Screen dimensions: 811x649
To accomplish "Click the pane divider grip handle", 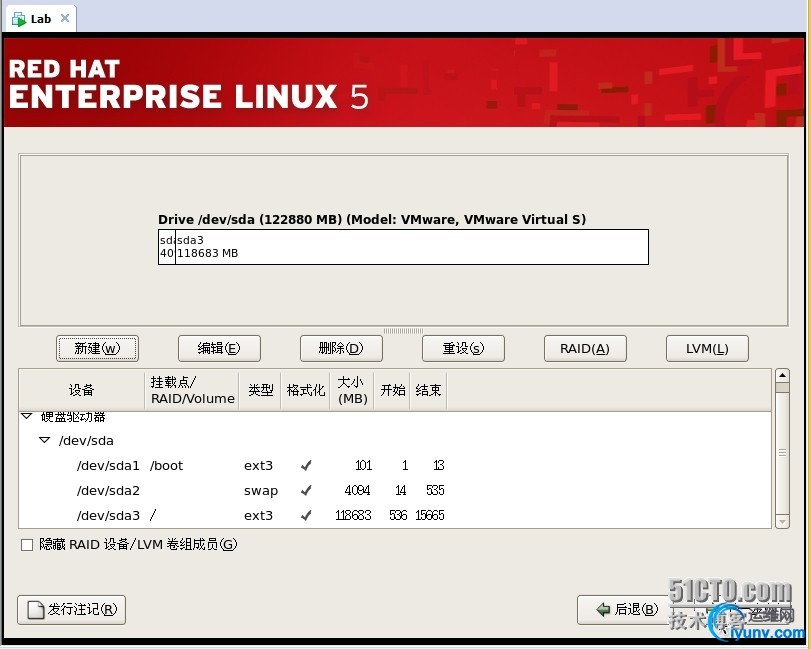I will pos(403,331).
